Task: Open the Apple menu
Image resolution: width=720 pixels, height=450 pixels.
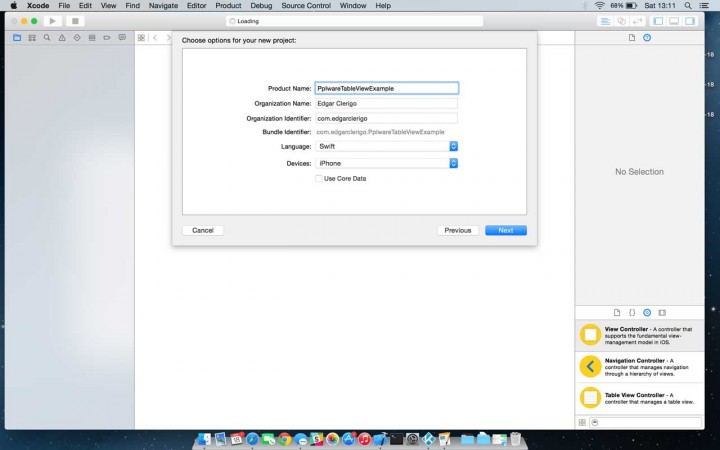Action: 13,6
